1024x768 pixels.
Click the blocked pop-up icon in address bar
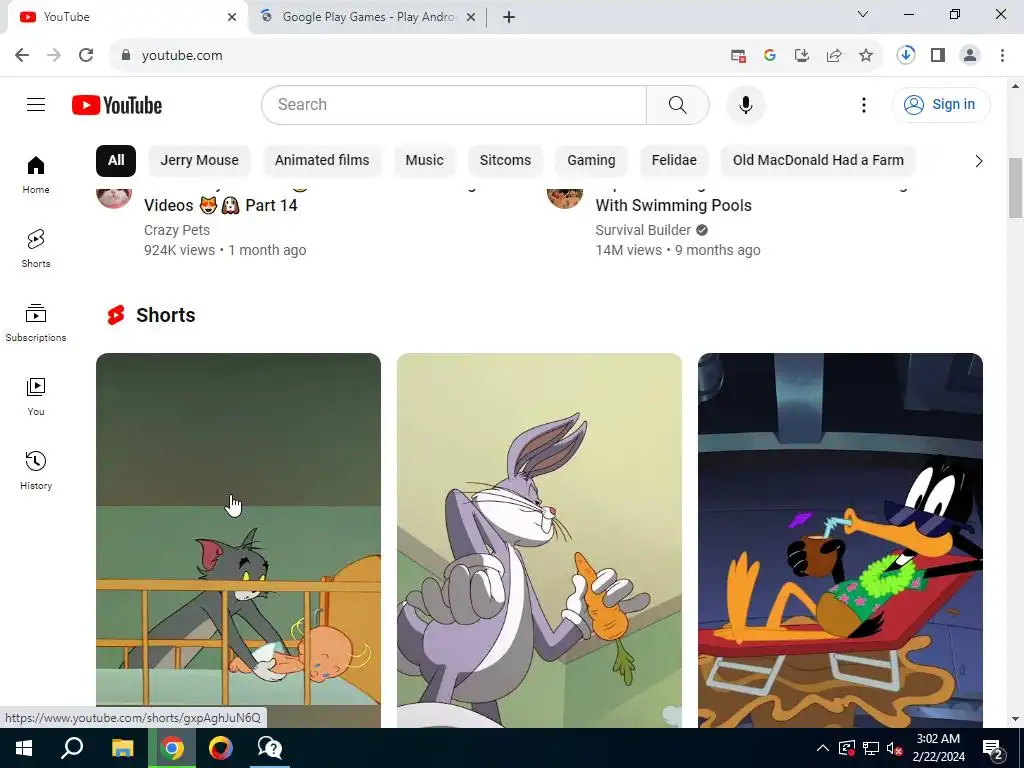[x=738, y=56]
